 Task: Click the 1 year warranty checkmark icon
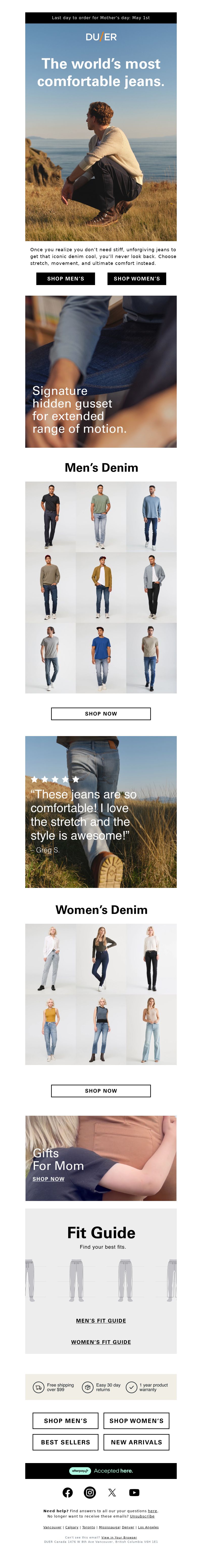(131, 1387)
